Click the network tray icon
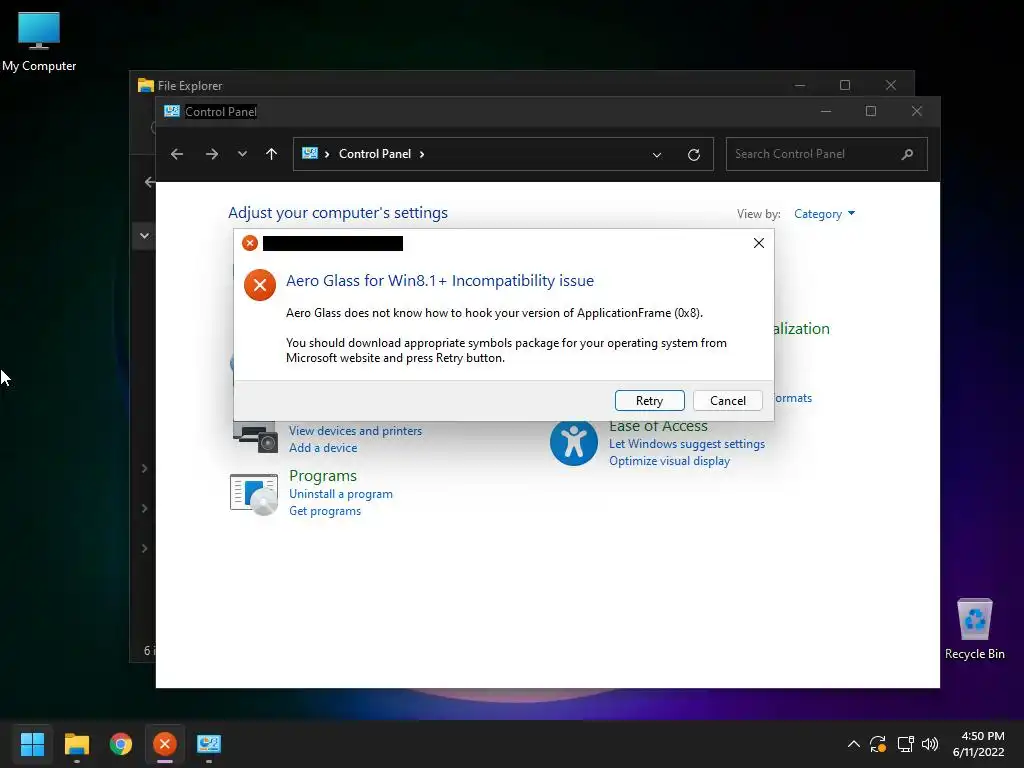Screen dimensions: 1024x768 click(905, 744)
